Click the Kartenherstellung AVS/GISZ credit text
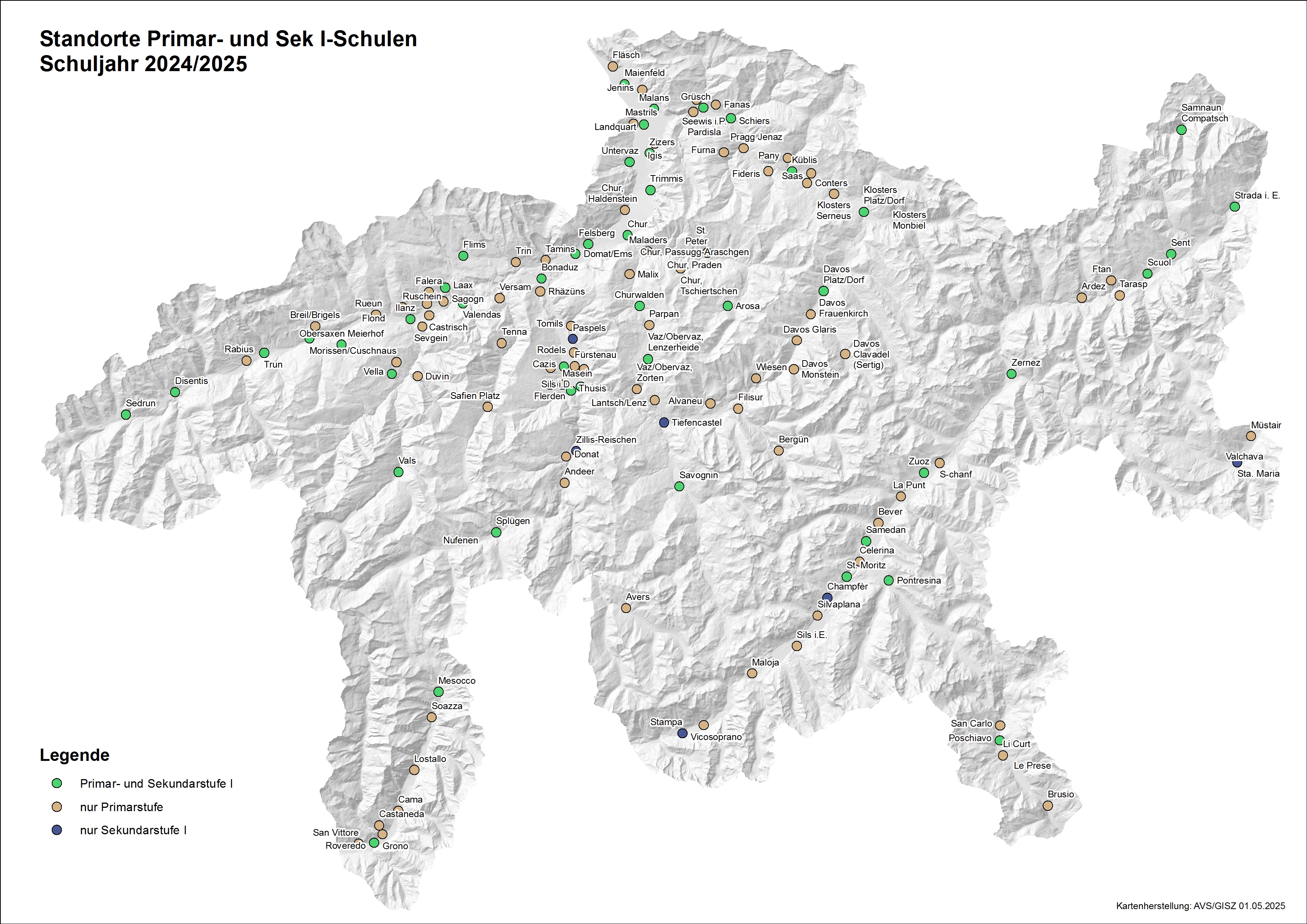Screen dimensions: 1307x924 1200,906
